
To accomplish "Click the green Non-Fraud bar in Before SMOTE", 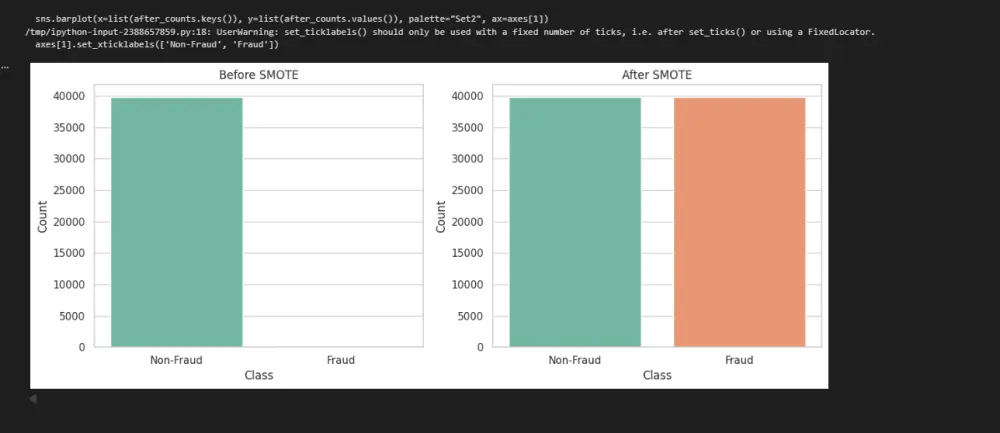I will pos(176,222).
